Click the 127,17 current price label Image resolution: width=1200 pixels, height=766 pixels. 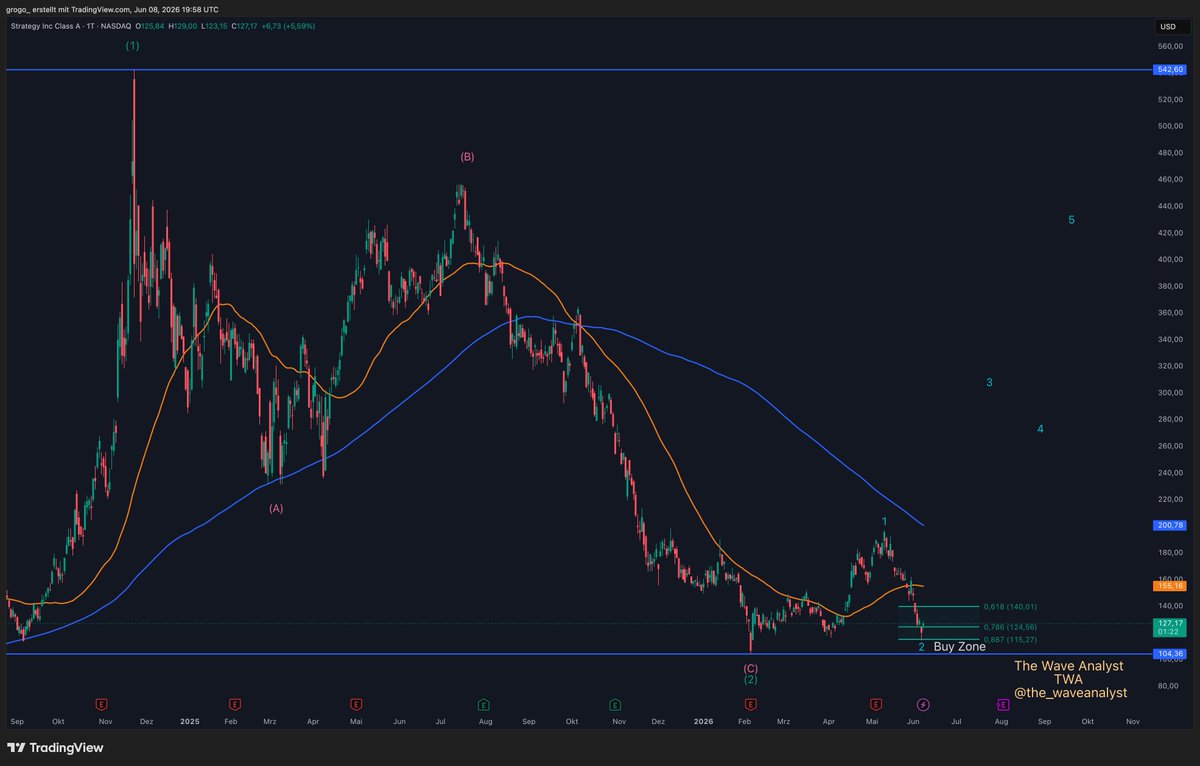[x=1169, y=622]
